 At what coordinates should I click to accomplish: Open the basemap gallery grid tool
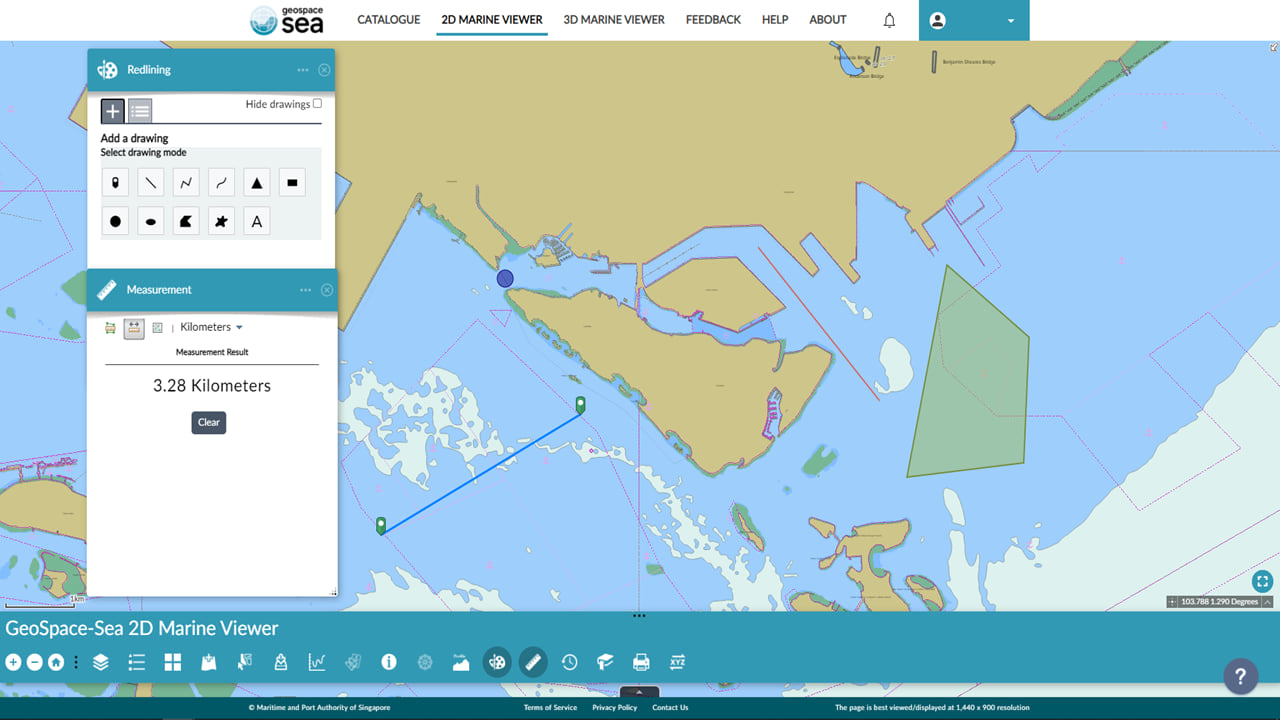click(x=173, y=662)
